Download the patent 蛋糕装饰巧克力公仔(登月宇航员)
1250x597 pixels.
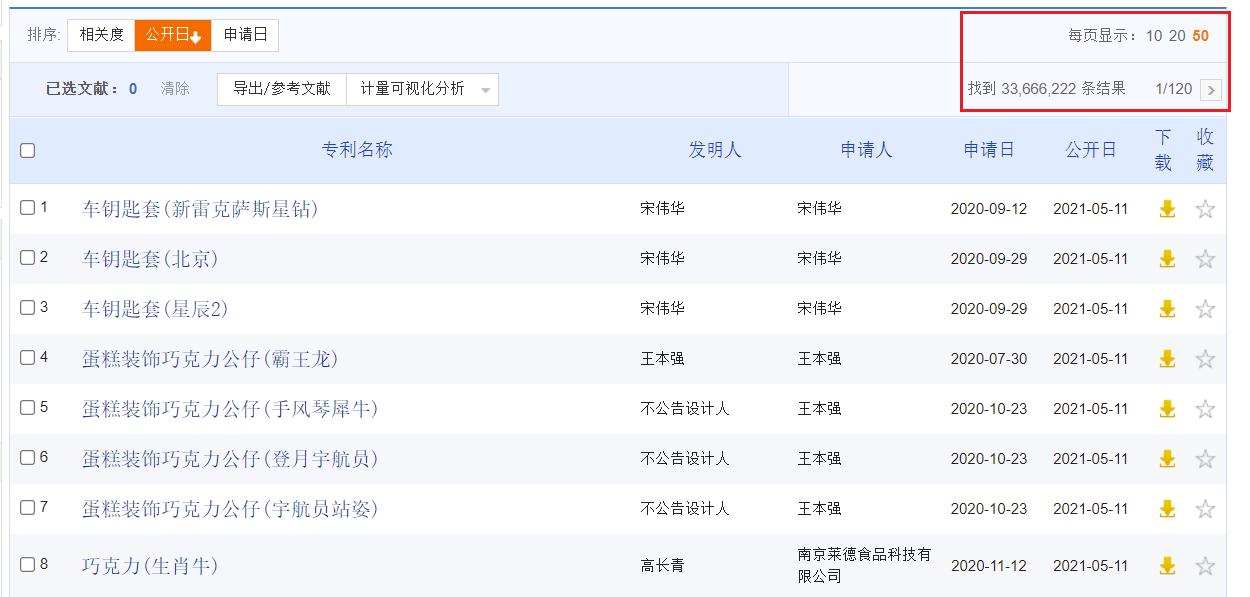pyautogui.click(x=1167, y=458)
